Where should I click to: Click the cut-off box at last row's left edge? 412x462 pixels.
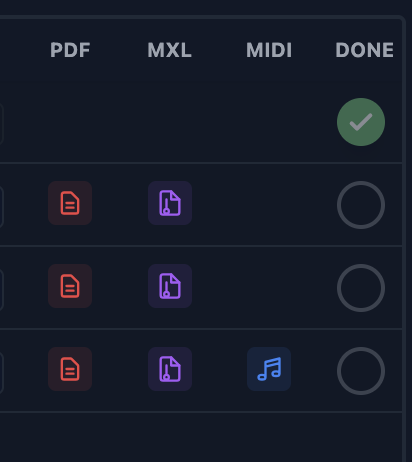pyautogui.click(x=1, y=373)
